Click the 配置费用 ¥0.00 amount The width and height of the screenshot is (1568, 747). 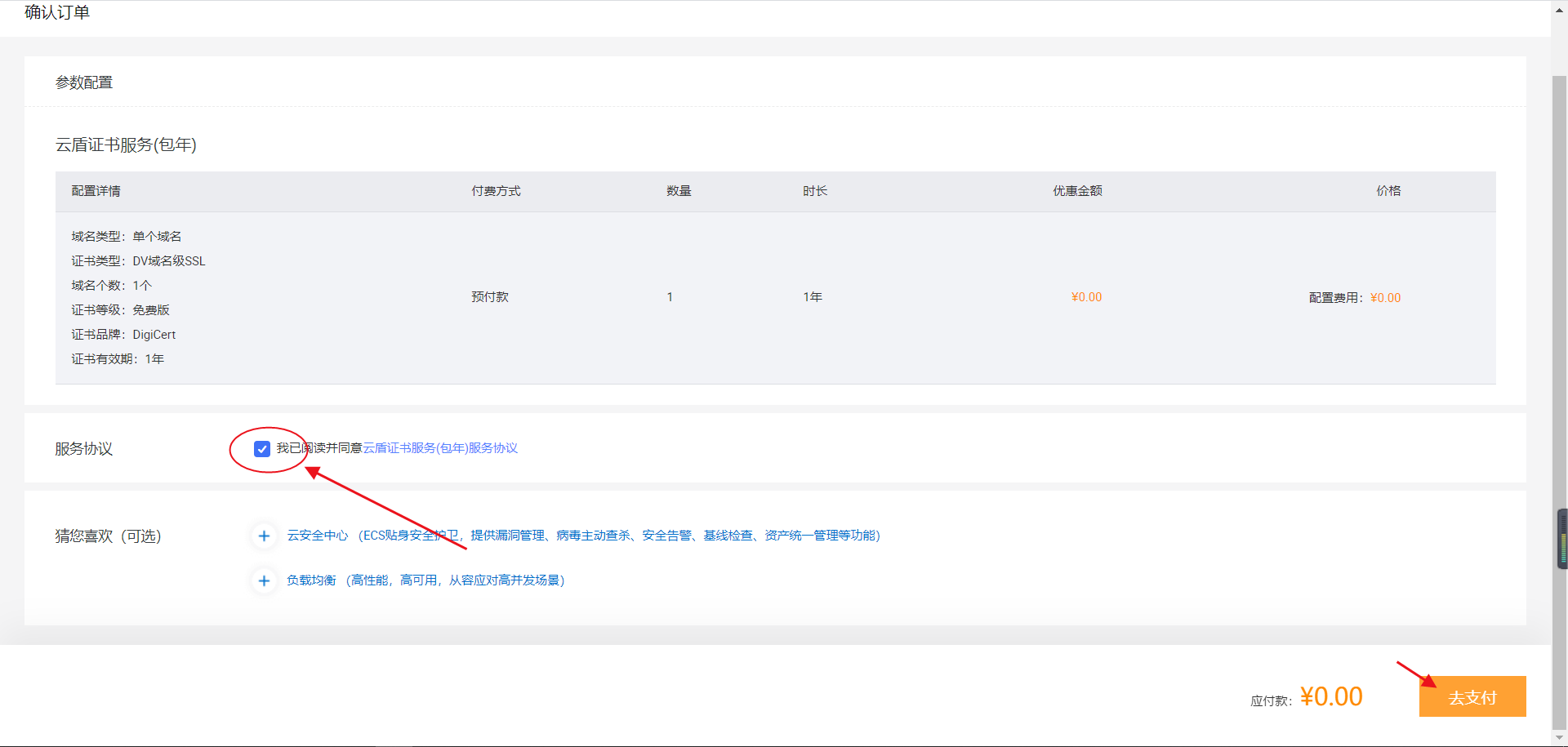1385,298
